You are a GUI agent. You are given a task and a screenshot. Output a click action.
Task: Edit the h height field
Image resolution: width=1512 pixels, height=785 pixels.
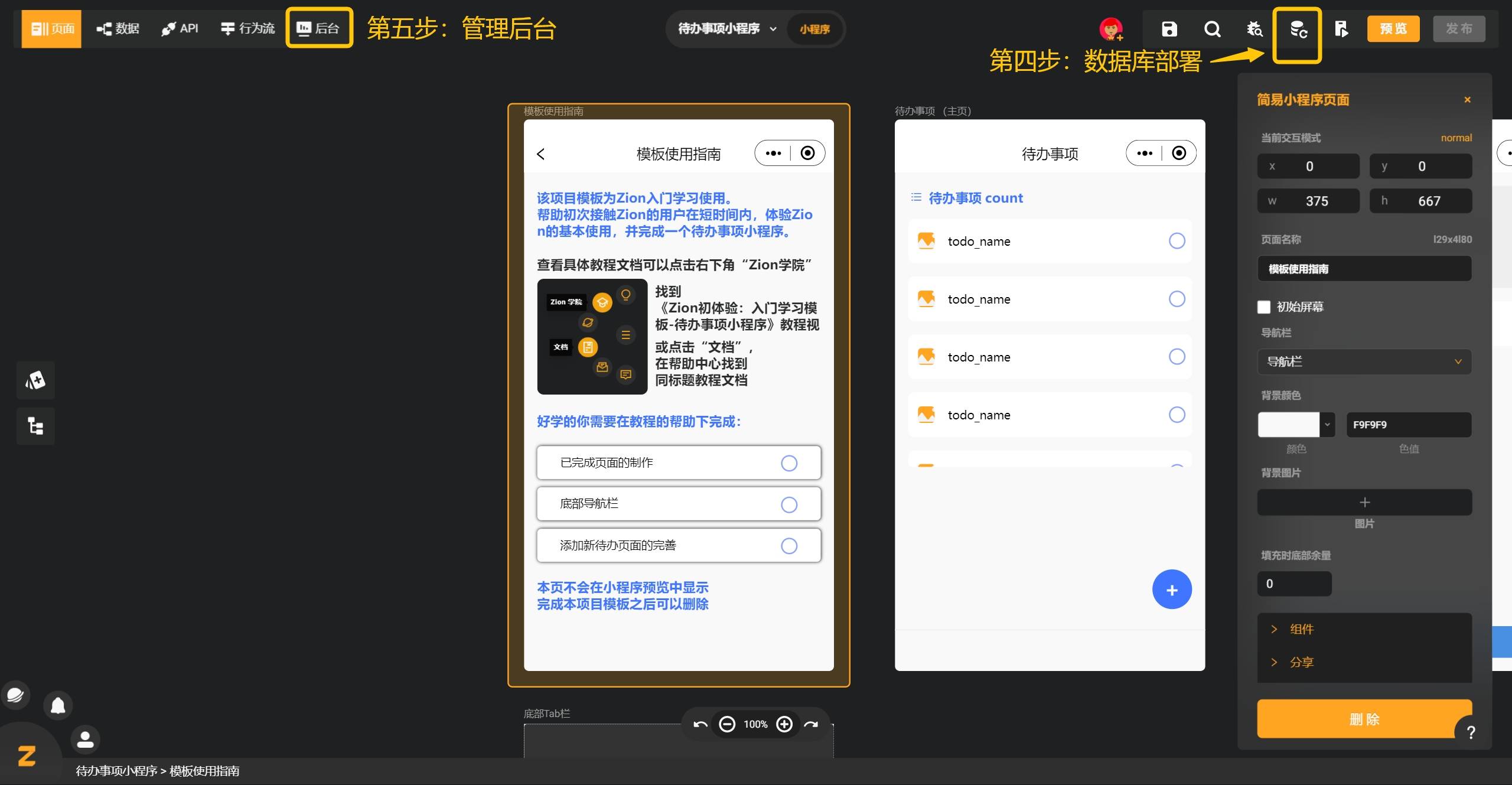coord(1420,201)
